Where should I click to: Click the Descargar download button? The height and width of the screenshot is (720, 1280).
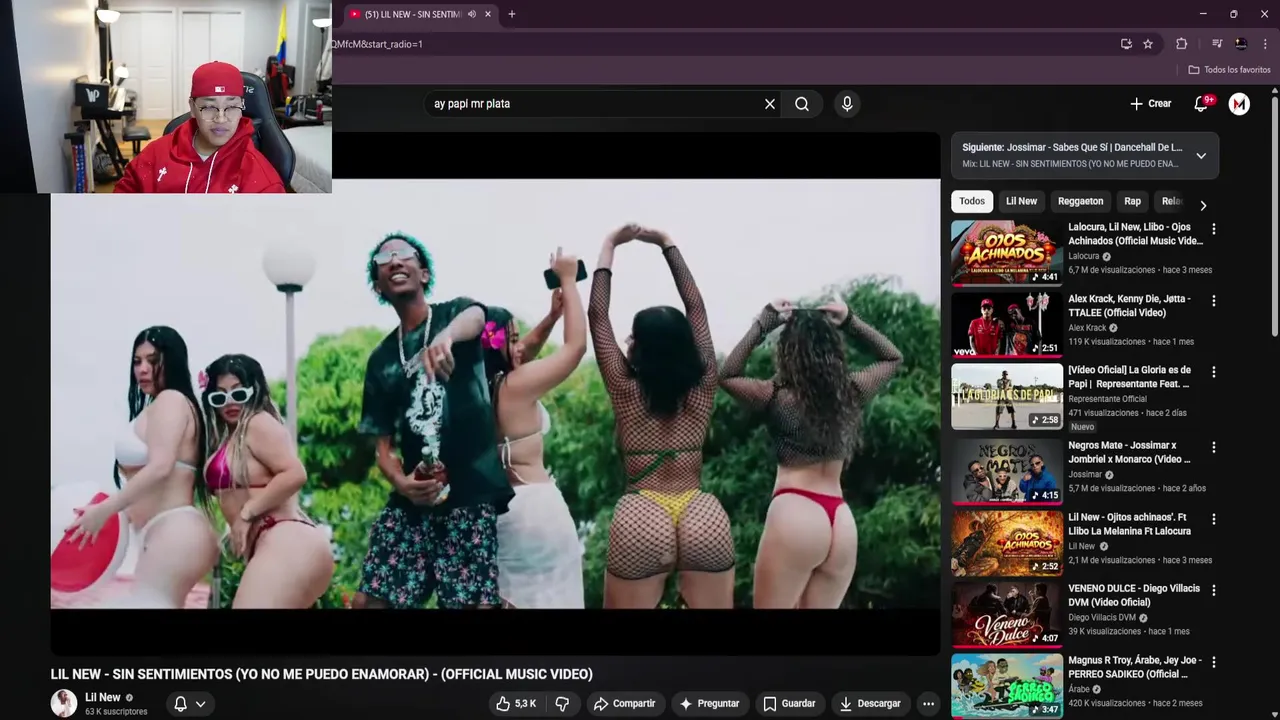pyautogui.click(x=870, y=704)
